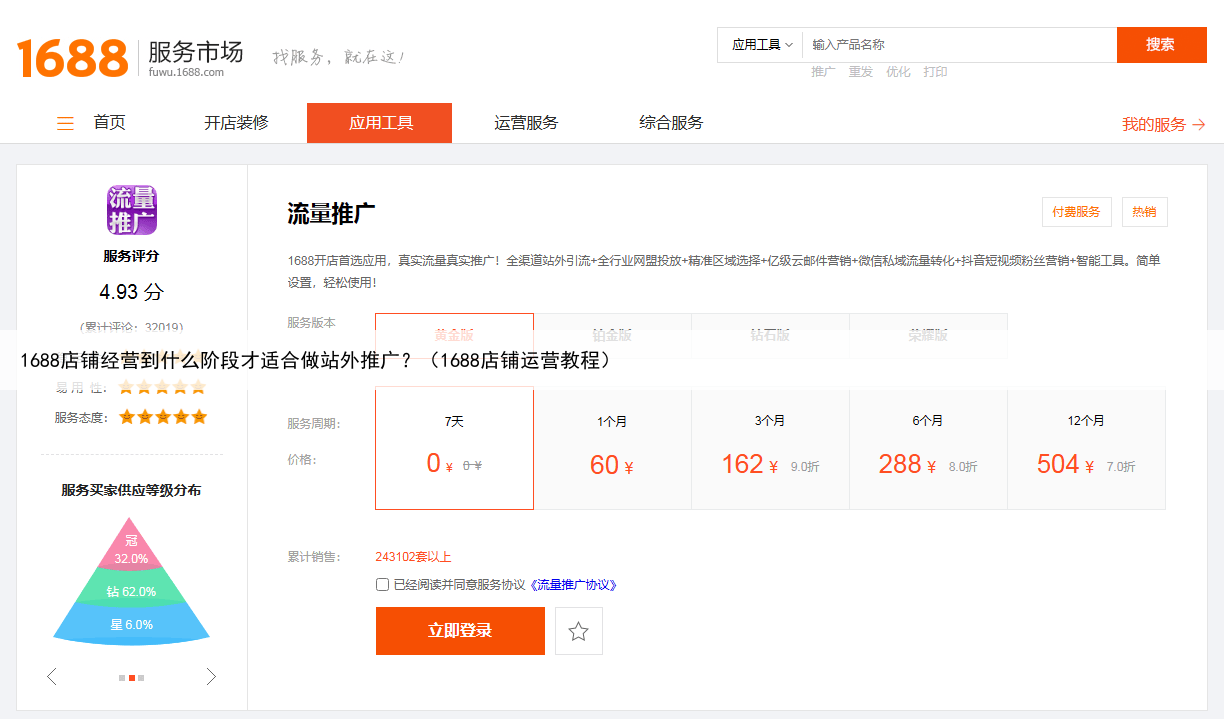Select the 12个月 service period option

click(x=1085, y=448)
